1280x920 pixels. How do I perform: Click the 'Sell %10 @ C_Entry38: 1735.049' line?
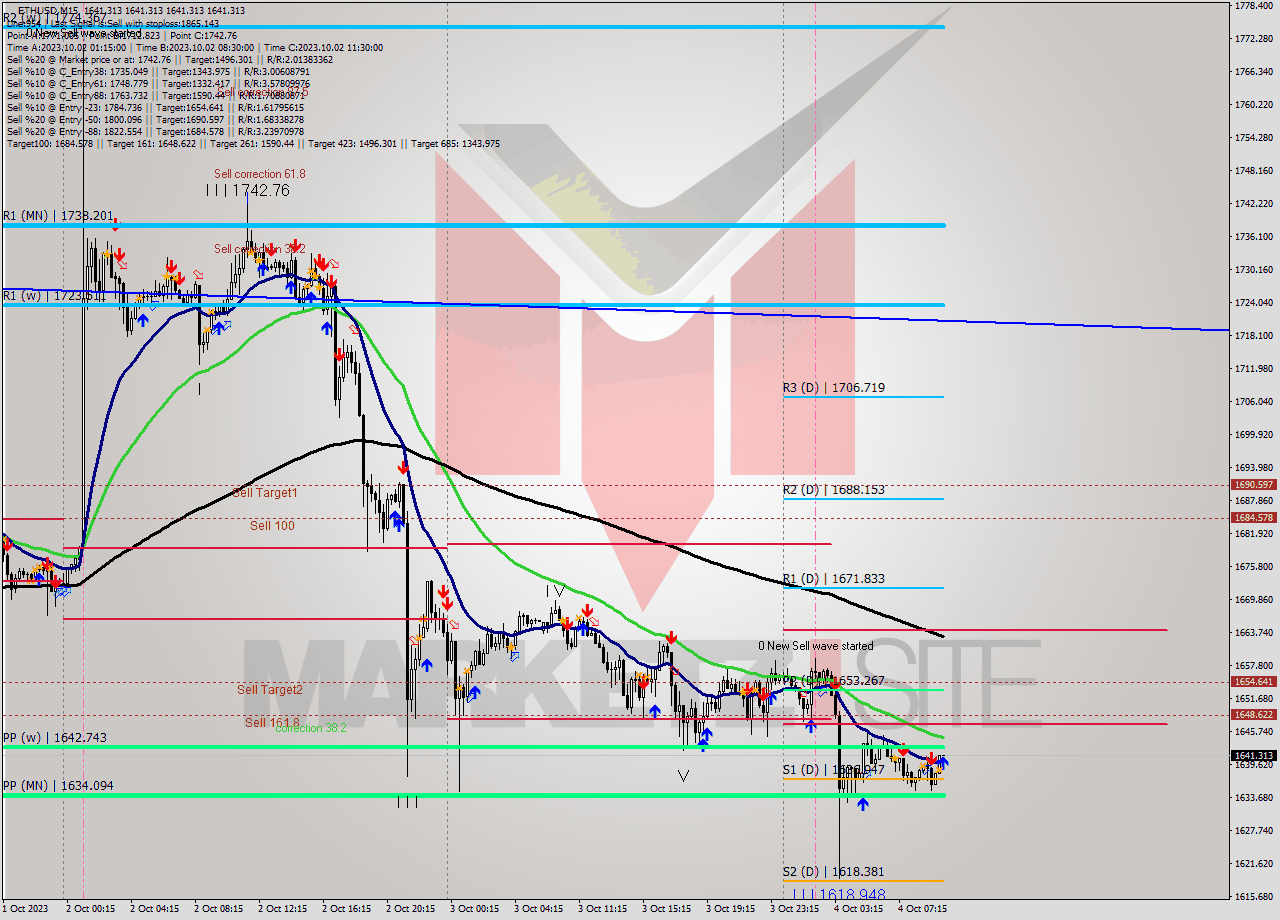pyautogui.click(x=158, y=71)
